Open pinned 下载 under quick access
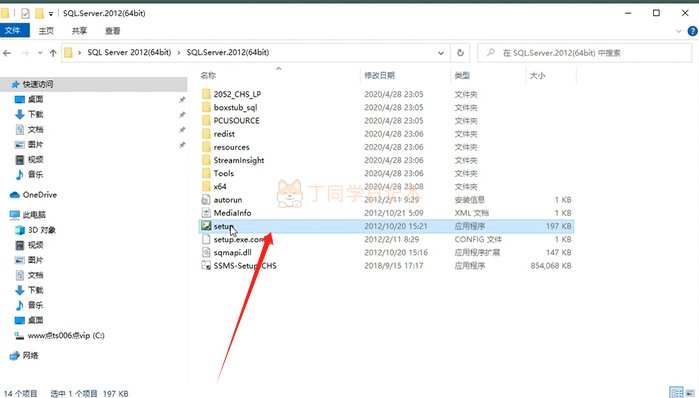Image resolution: width=699 pixels, height=398 pixels. [36, 115]
